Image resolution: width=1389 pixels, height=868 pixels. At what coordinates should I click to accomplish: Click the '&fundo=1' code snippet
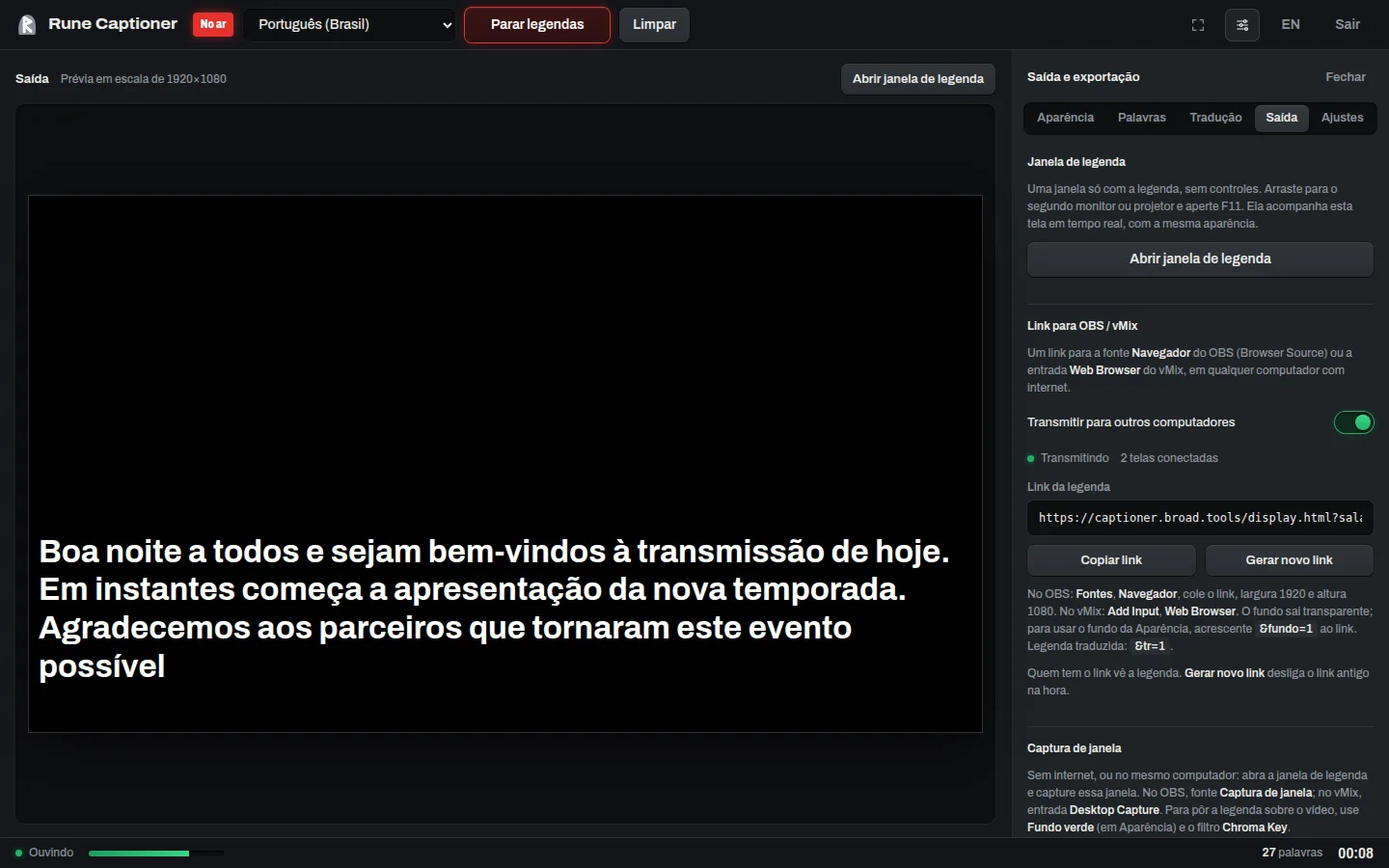1286,629
